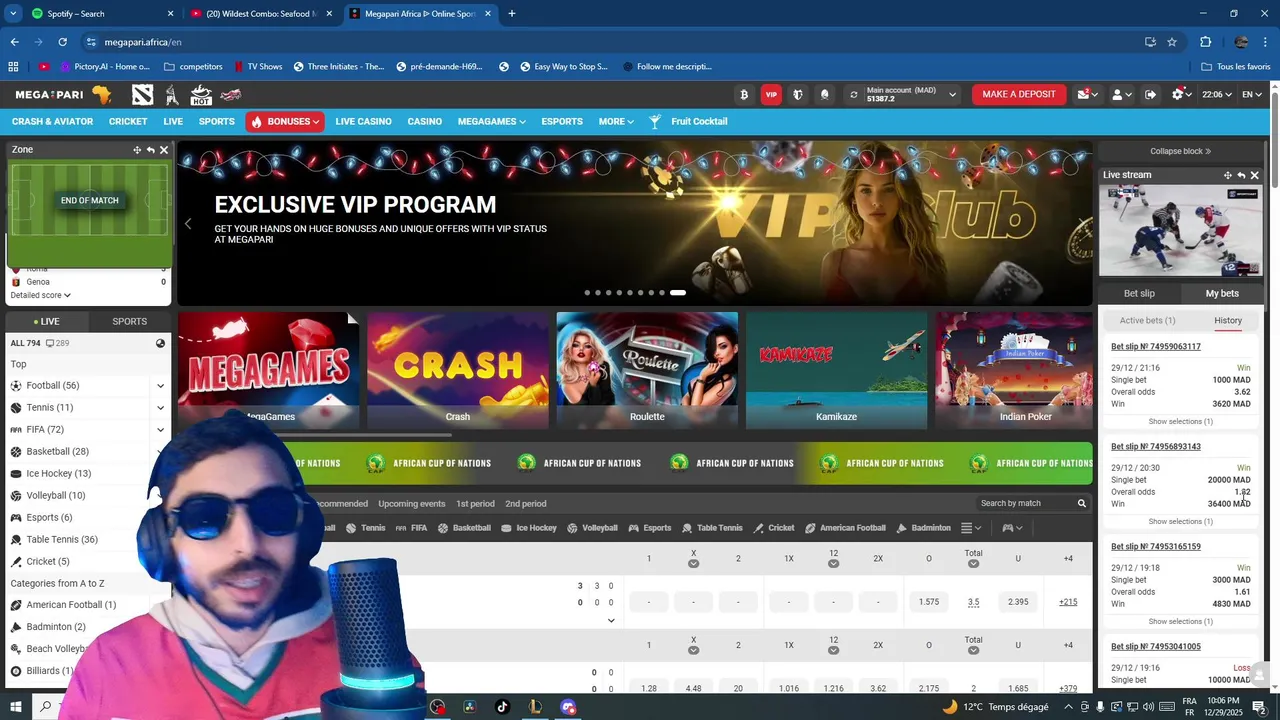1280x720 pixels.
Task: Filter by Table Tennis in sports bar
Action: (x=712, y=528)
